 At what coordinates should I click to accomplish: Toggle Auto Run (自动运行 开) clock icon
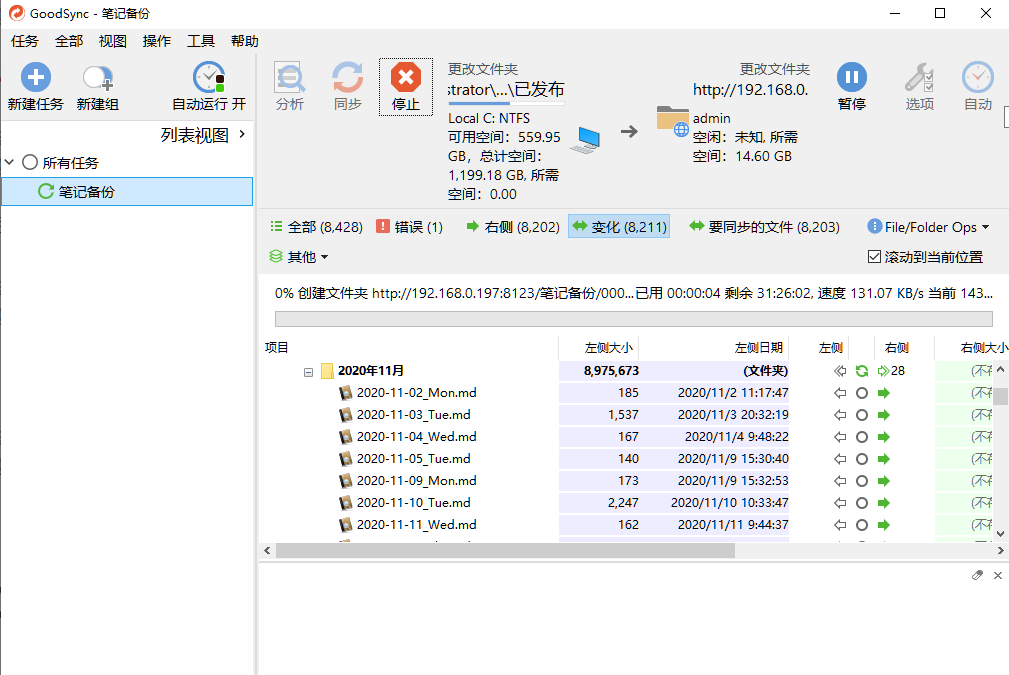(x=208, y=77)
